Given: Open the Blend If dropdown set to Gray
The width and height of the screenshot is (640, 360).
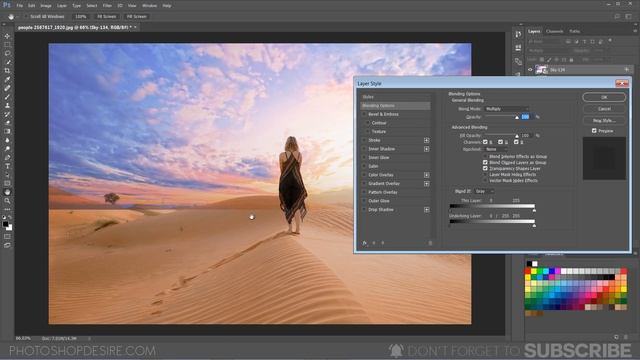Looking at the screenshot, I should pos(484,191).
